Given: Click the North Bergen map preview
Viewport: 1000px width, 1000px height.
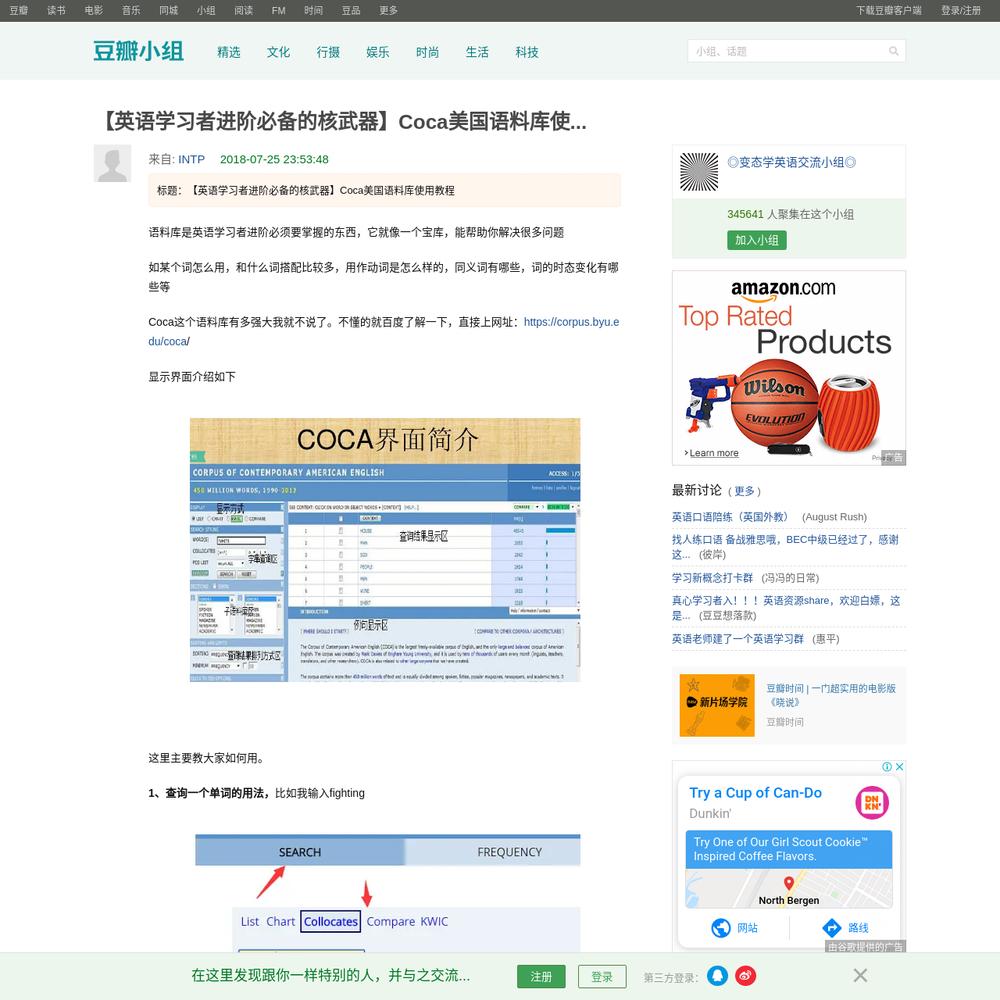Looking at the screenshot, I should point(789,888).
